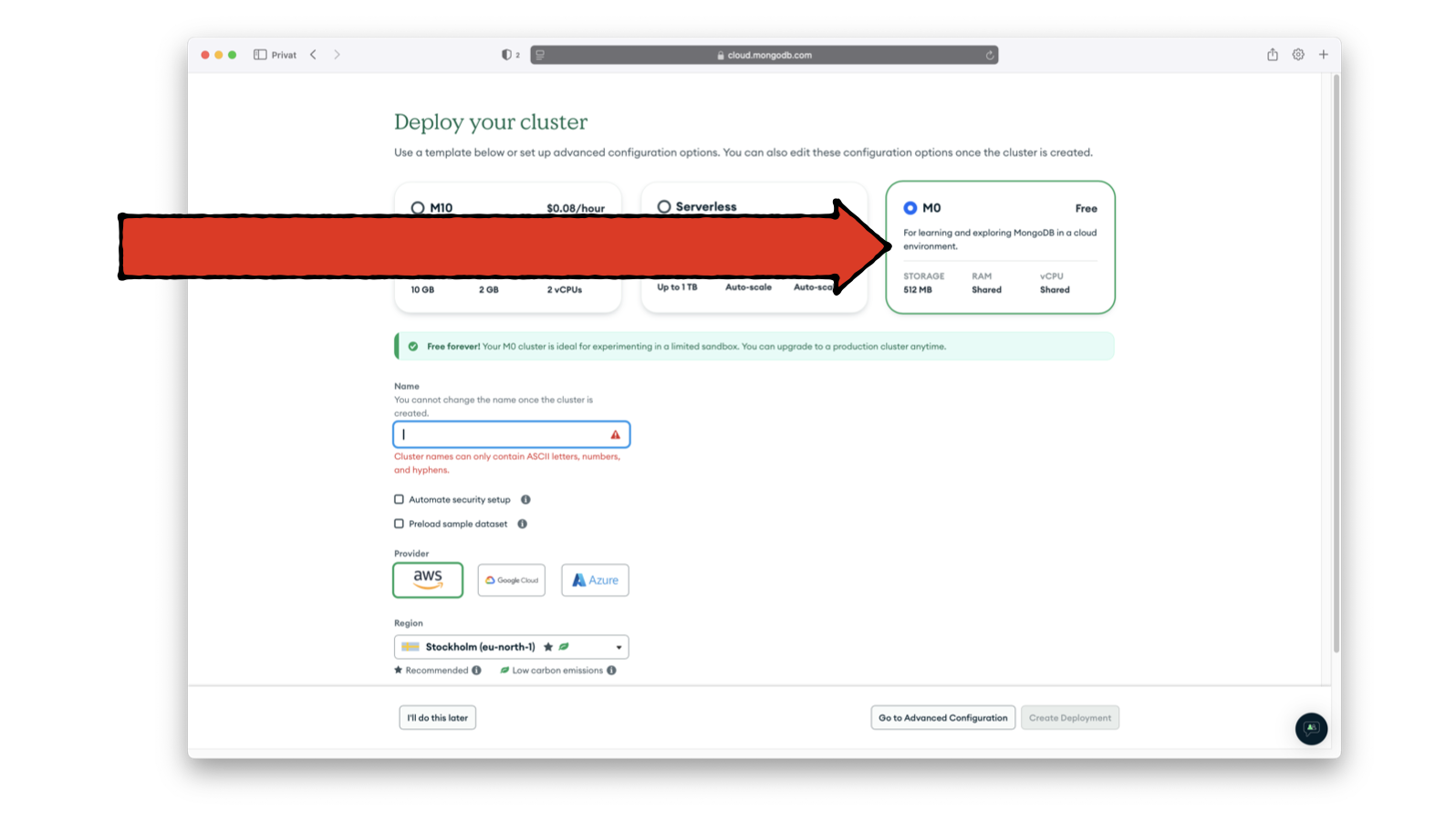The width and height of the screenshot is (1456, 813).
Task: Open a new tab with the plus icon
Action: click(1324, 55)
